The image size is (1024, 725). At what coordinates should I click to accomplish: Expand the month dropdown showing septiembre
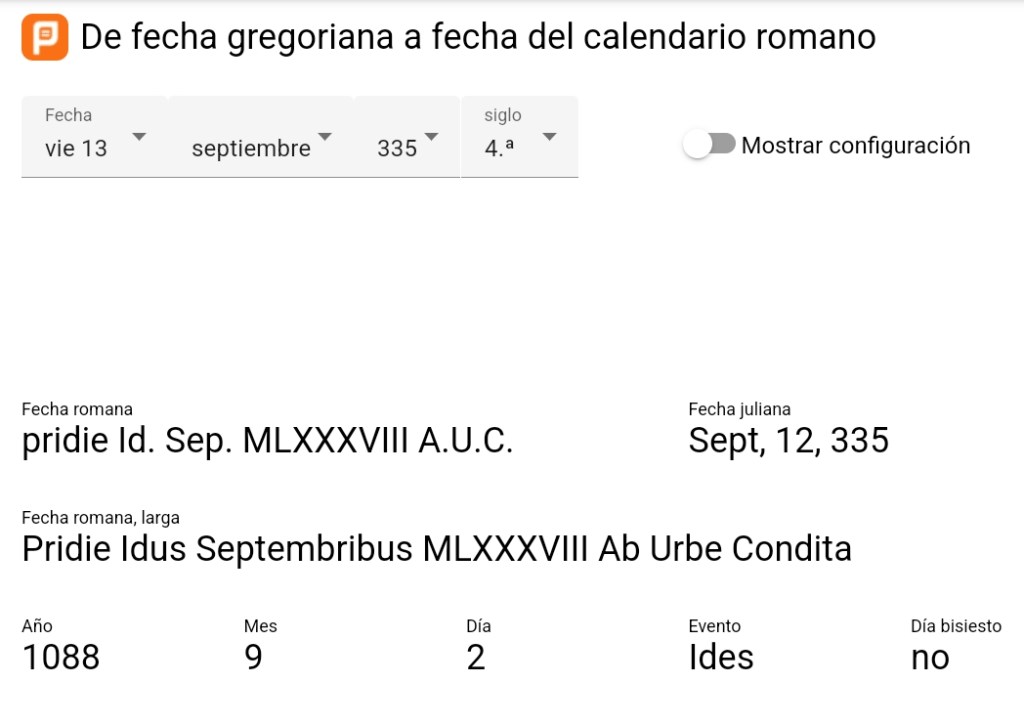coord(261,138)
